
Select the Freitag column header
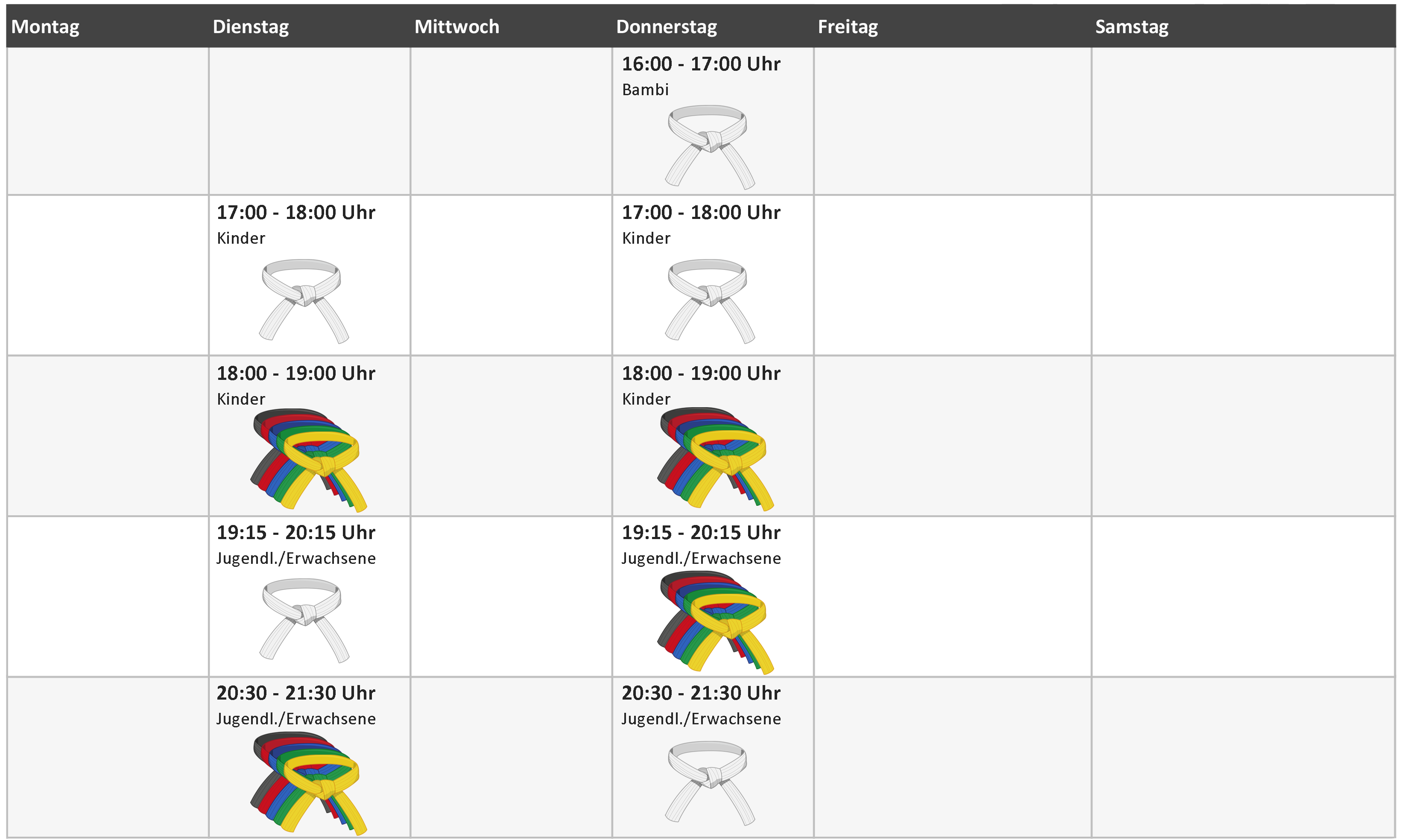point(847,26)
